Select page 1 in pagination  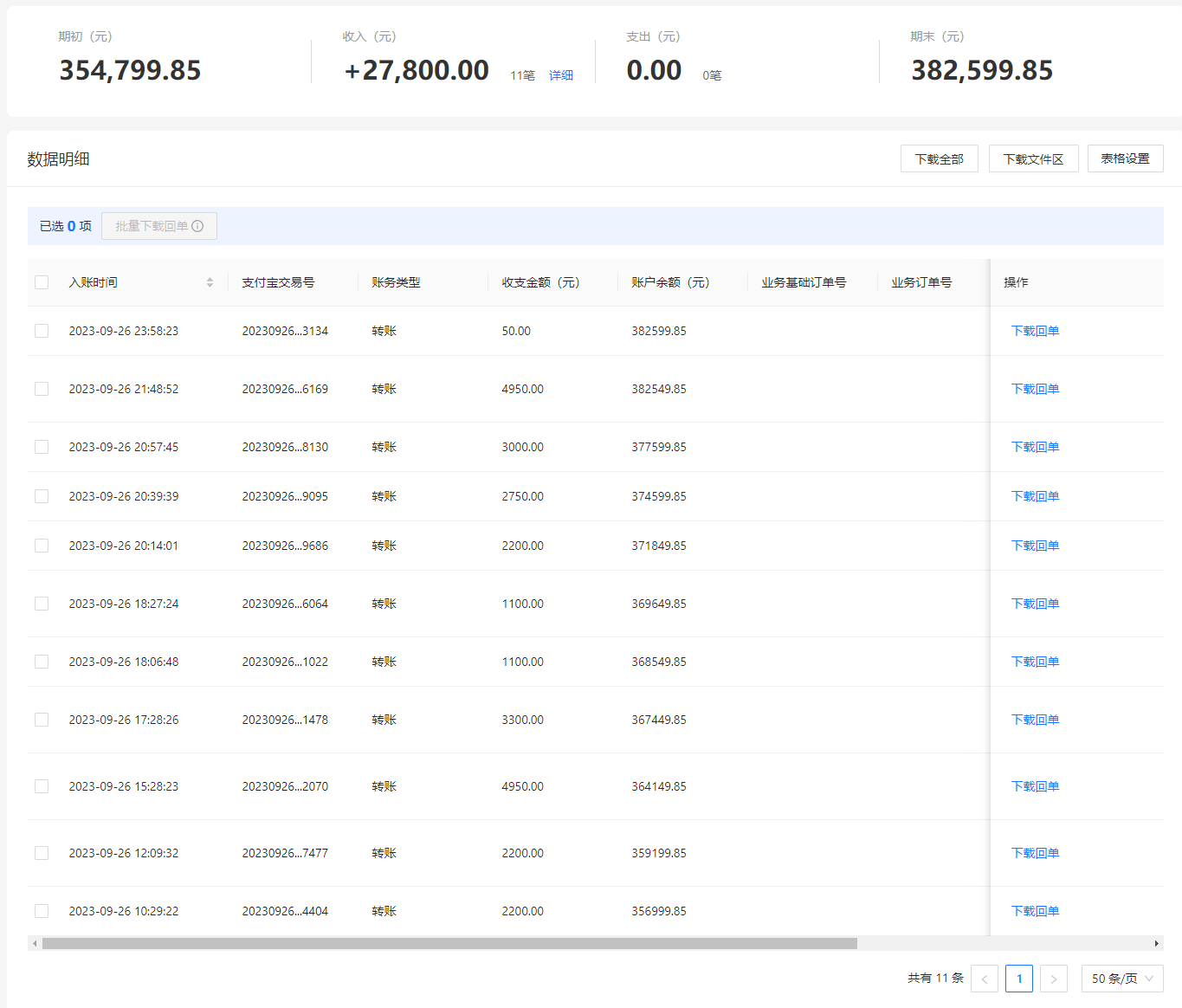coord(1019,979)
